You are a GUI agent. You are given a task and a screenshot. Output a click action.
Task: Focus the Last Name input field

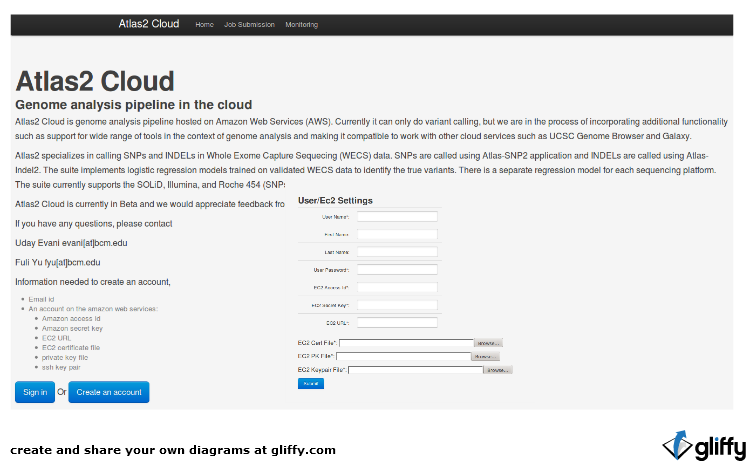397,252
